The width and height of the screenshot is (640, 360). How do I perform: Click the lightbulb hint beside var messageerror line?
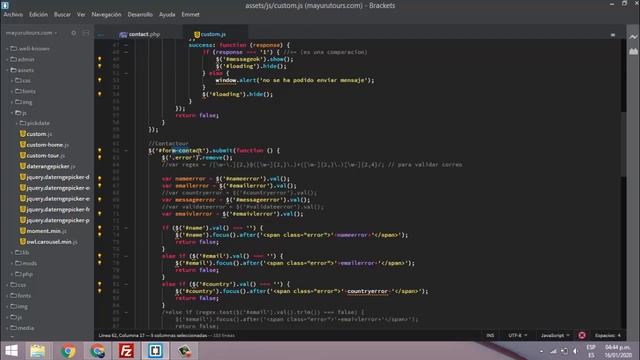(100, 200)
